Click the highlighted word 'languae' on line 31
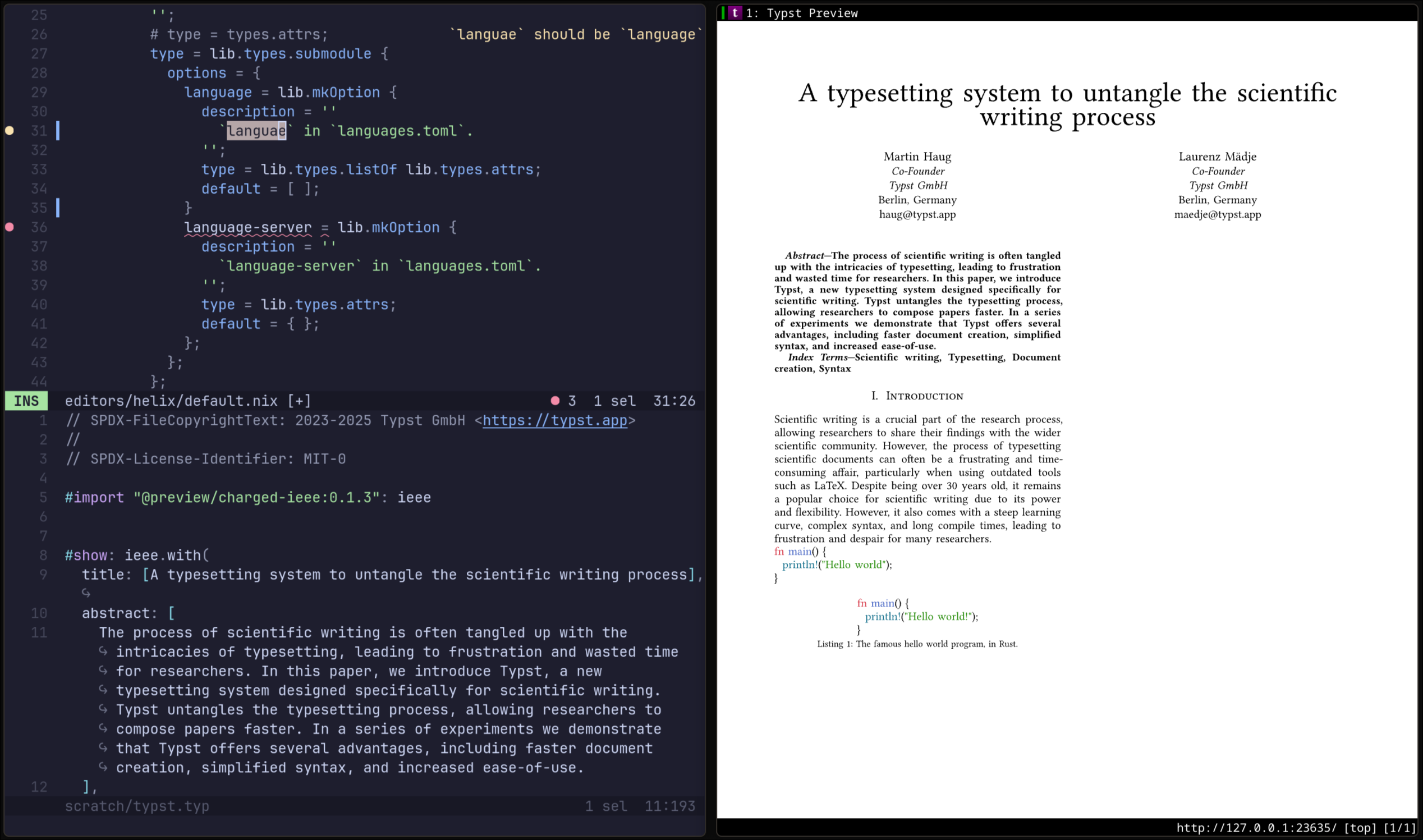 pos(256,131)
